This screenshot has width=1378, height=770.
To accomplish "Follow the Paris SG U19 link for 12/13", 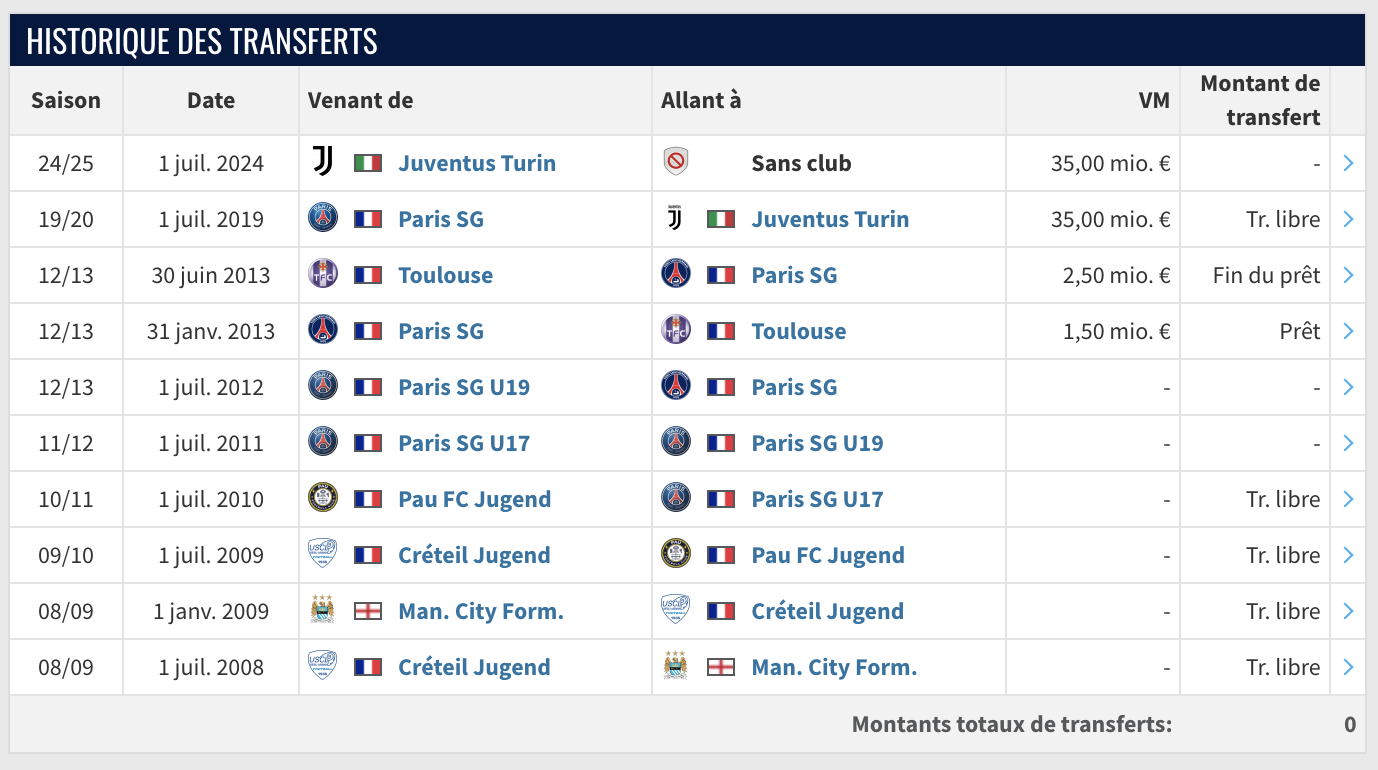I will pyautogui.click(x=464, y=387).
